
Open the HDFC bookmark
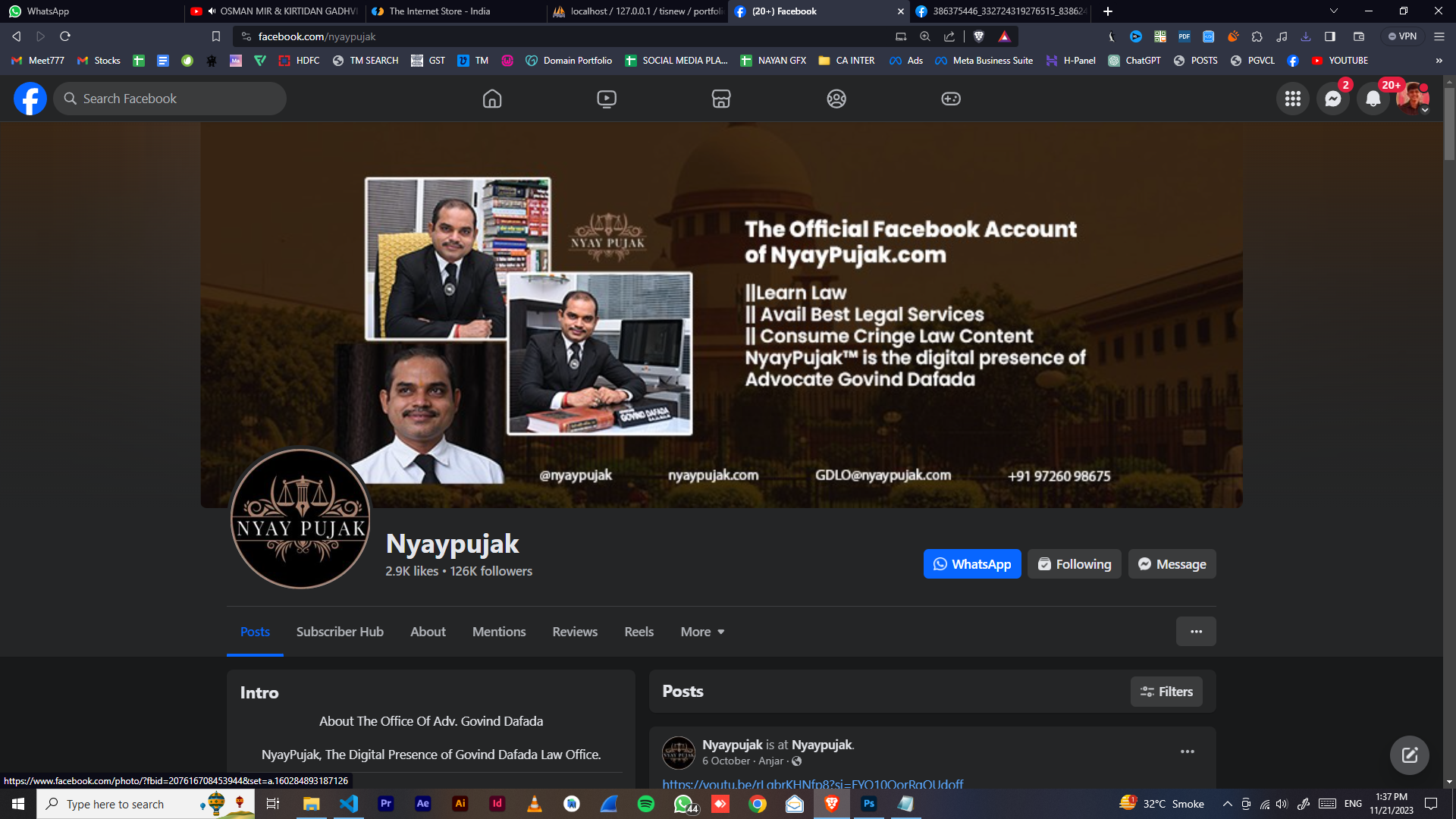(x=300, y=61)
